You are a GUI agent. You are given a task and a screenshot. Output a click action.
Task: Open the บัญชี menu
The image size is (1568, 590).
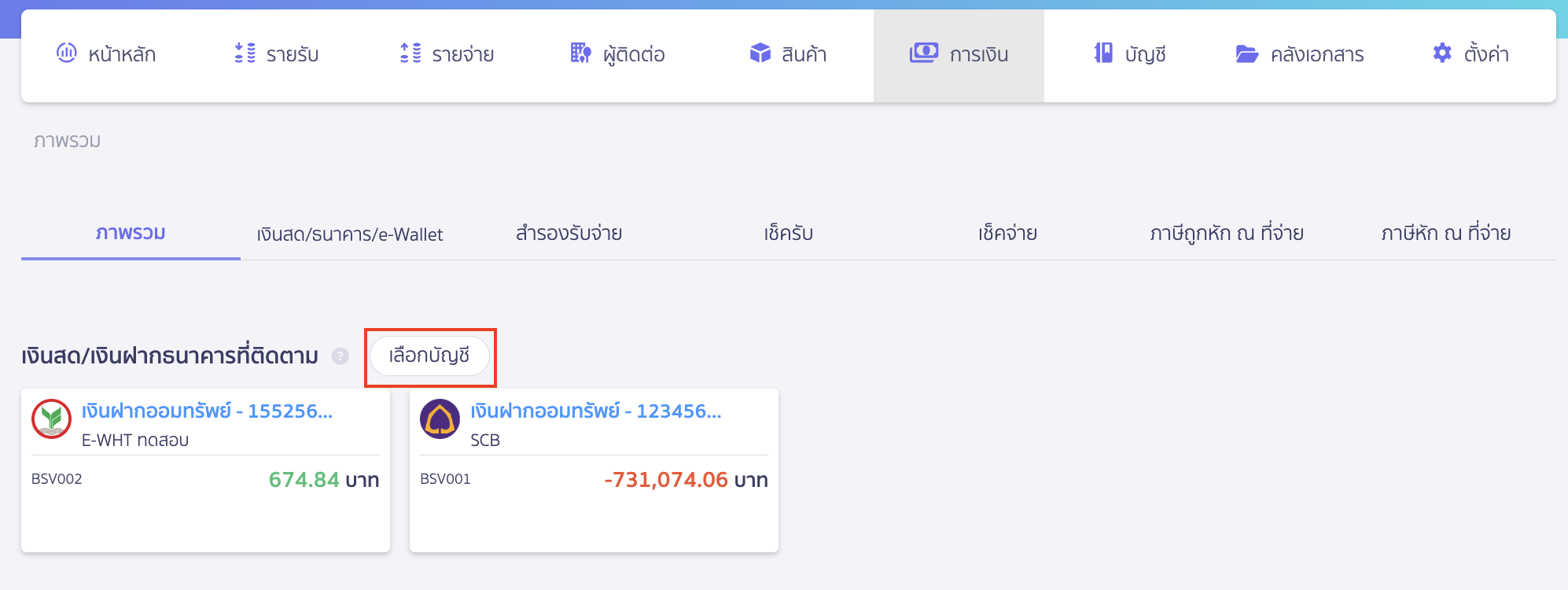coord(1130,53)
